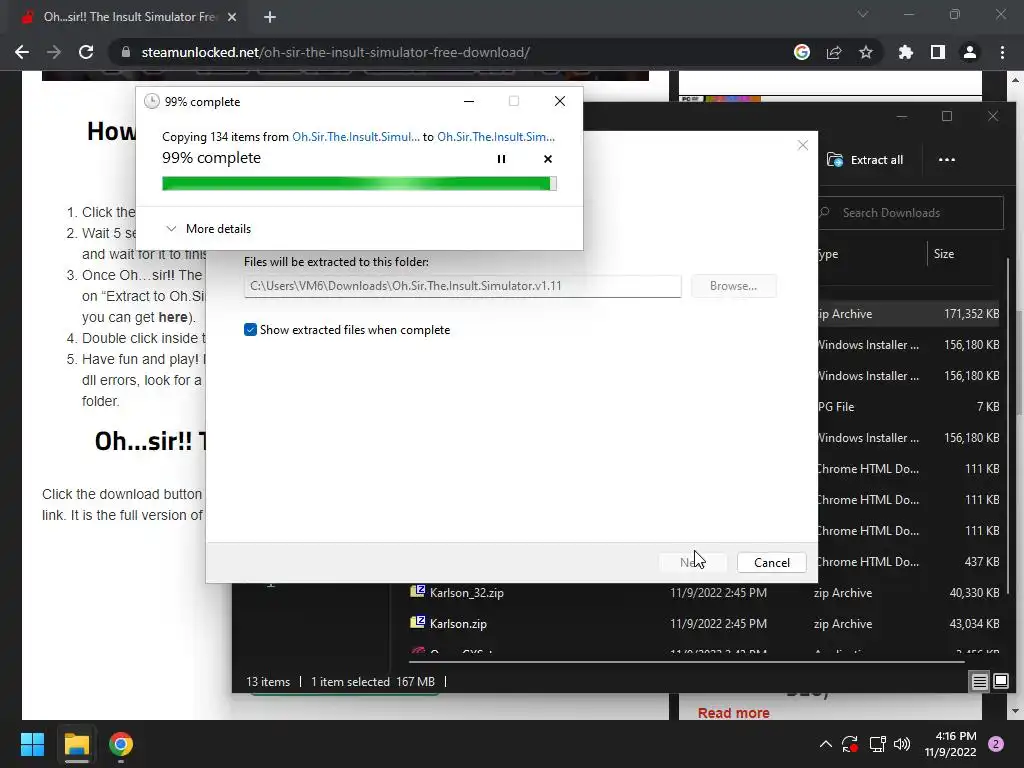
Task: Share this page icon in Chrome
Action: (834, 52)
